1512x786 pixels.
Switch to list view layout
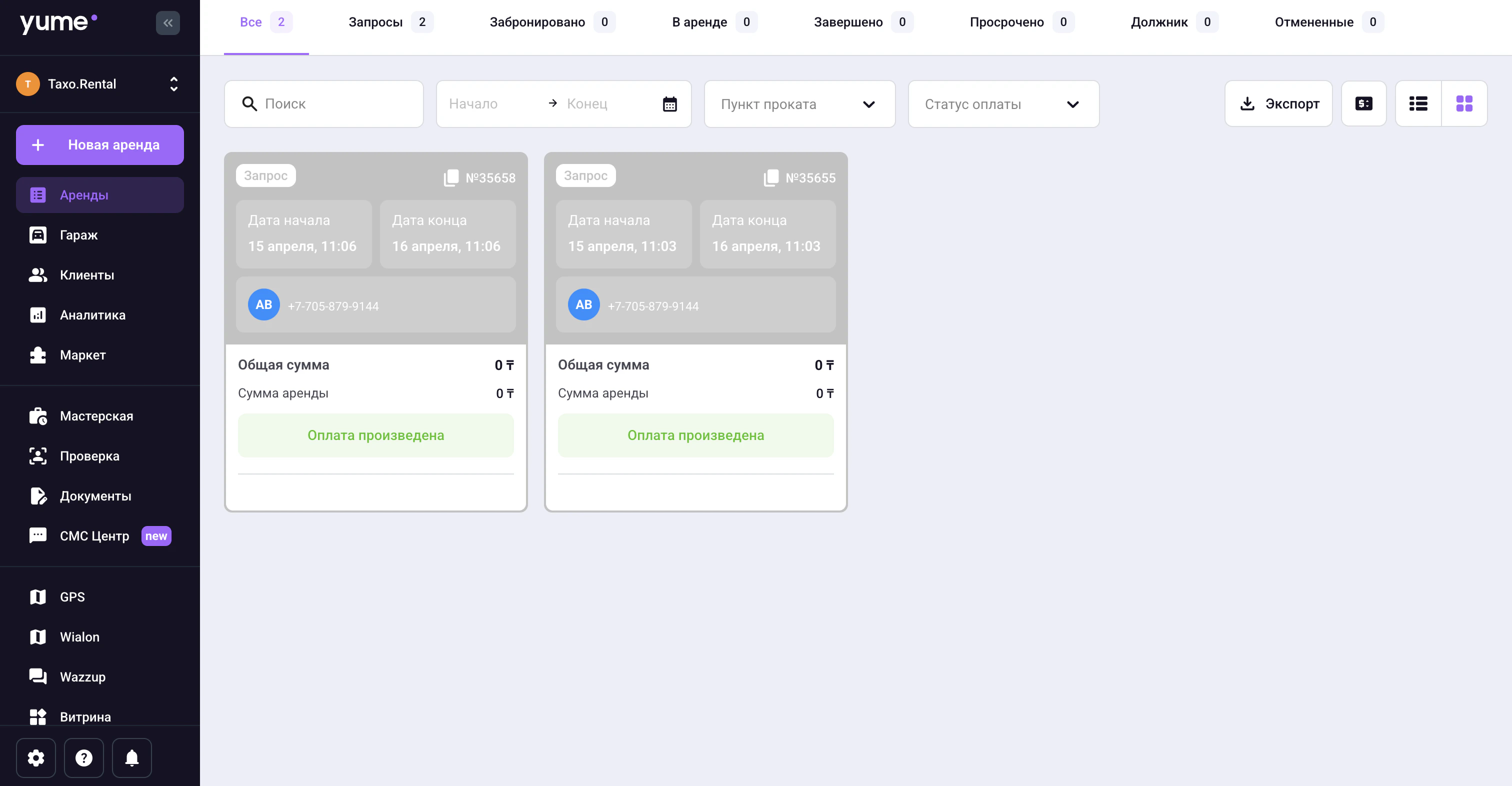pos(1418,104)
